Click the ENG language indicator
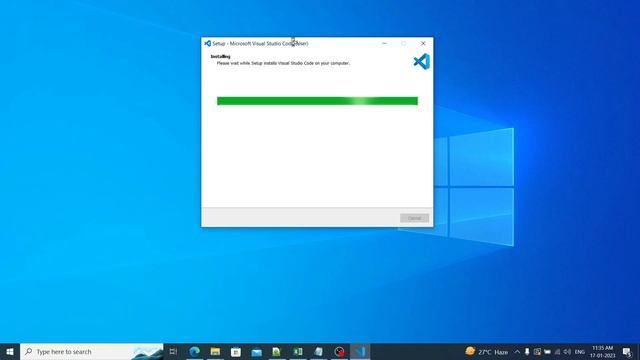The height and width of the screenshot is (360, 640). 580,352
